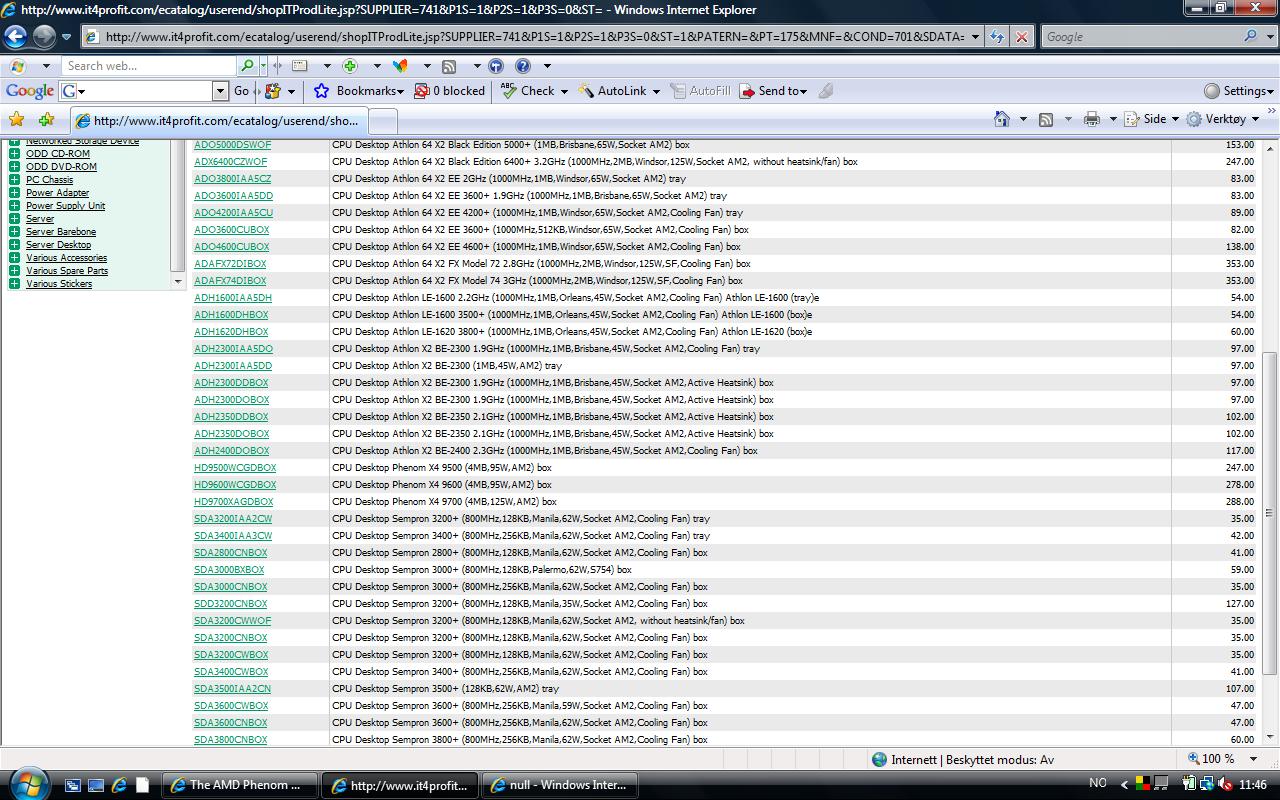Open product link ADH2400DOBOX
Screen dimensions: 1280x800
[232, 451]
